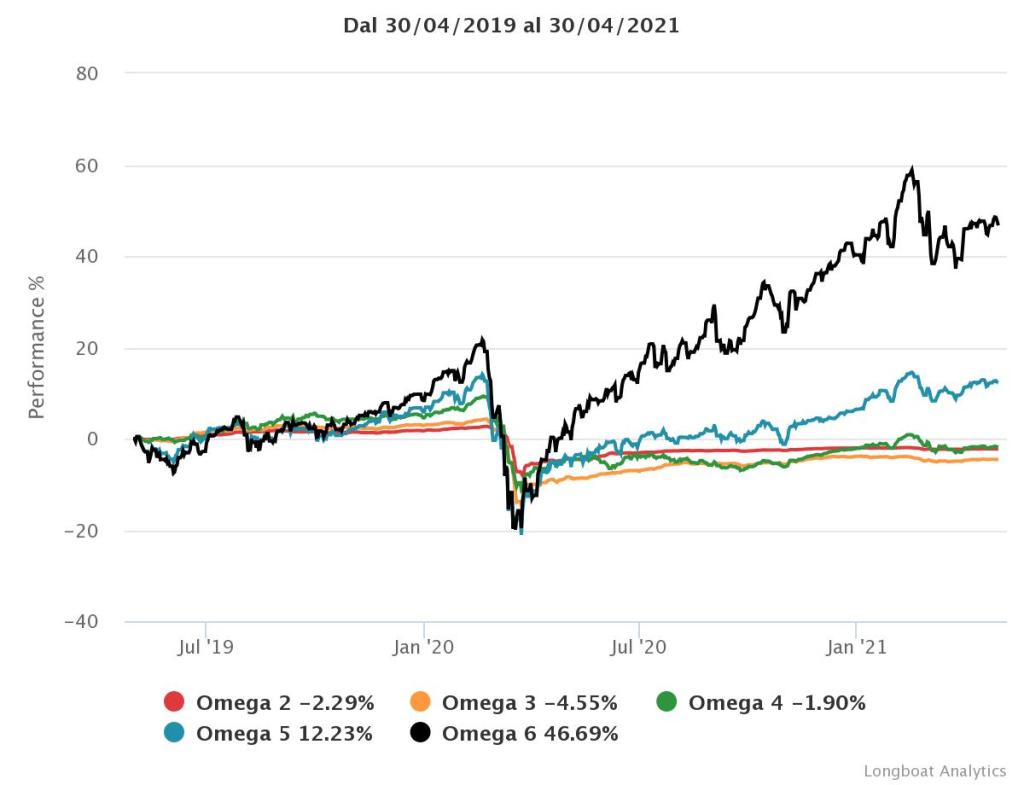
Task: Click the orange Omega 3 legend marker
Action: (422, 703)
